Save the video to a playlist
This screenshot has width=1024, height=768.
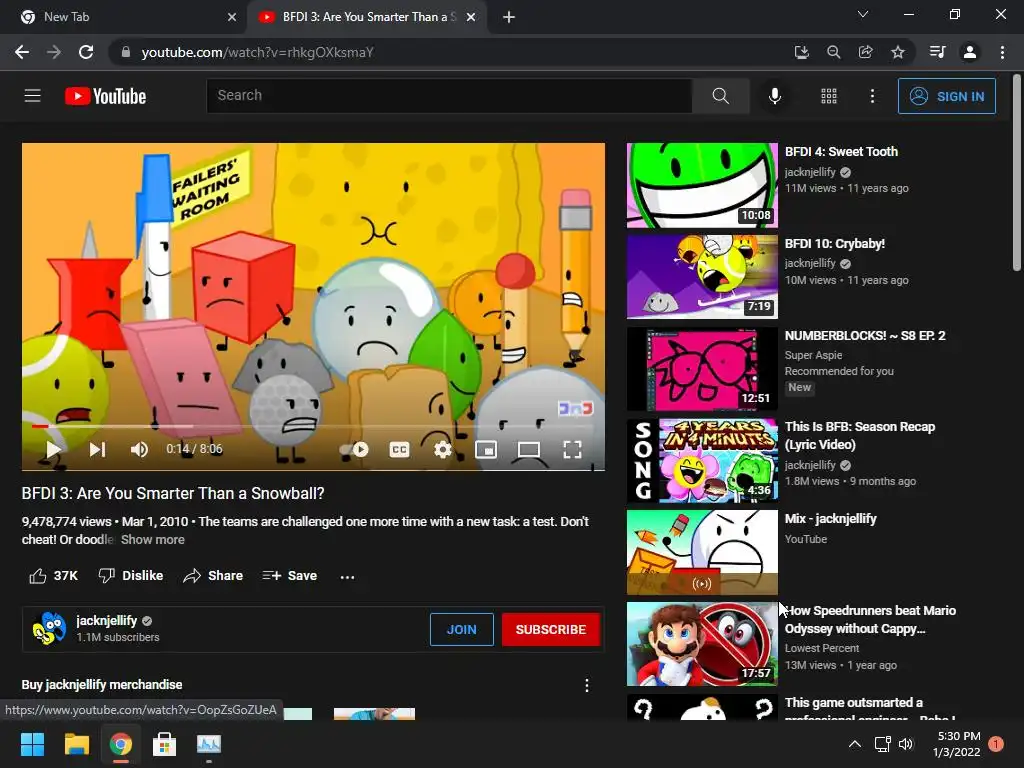point(289,575)
